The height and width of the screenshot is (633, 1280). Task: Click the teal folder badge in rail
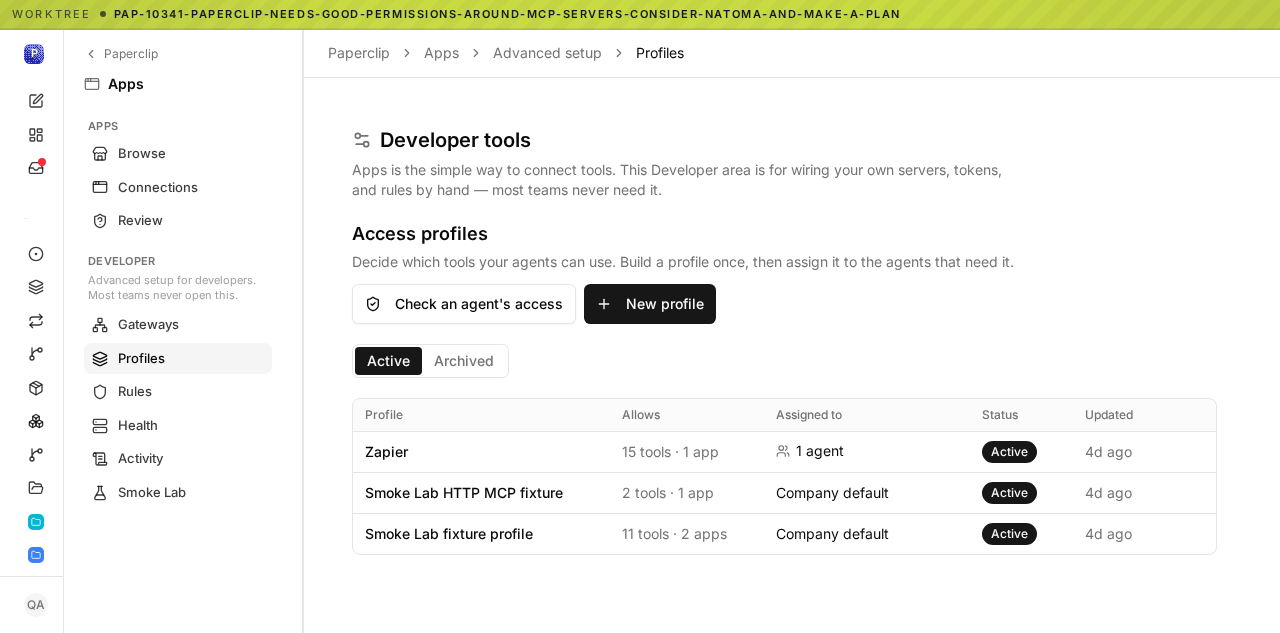(x=36, y=522)
